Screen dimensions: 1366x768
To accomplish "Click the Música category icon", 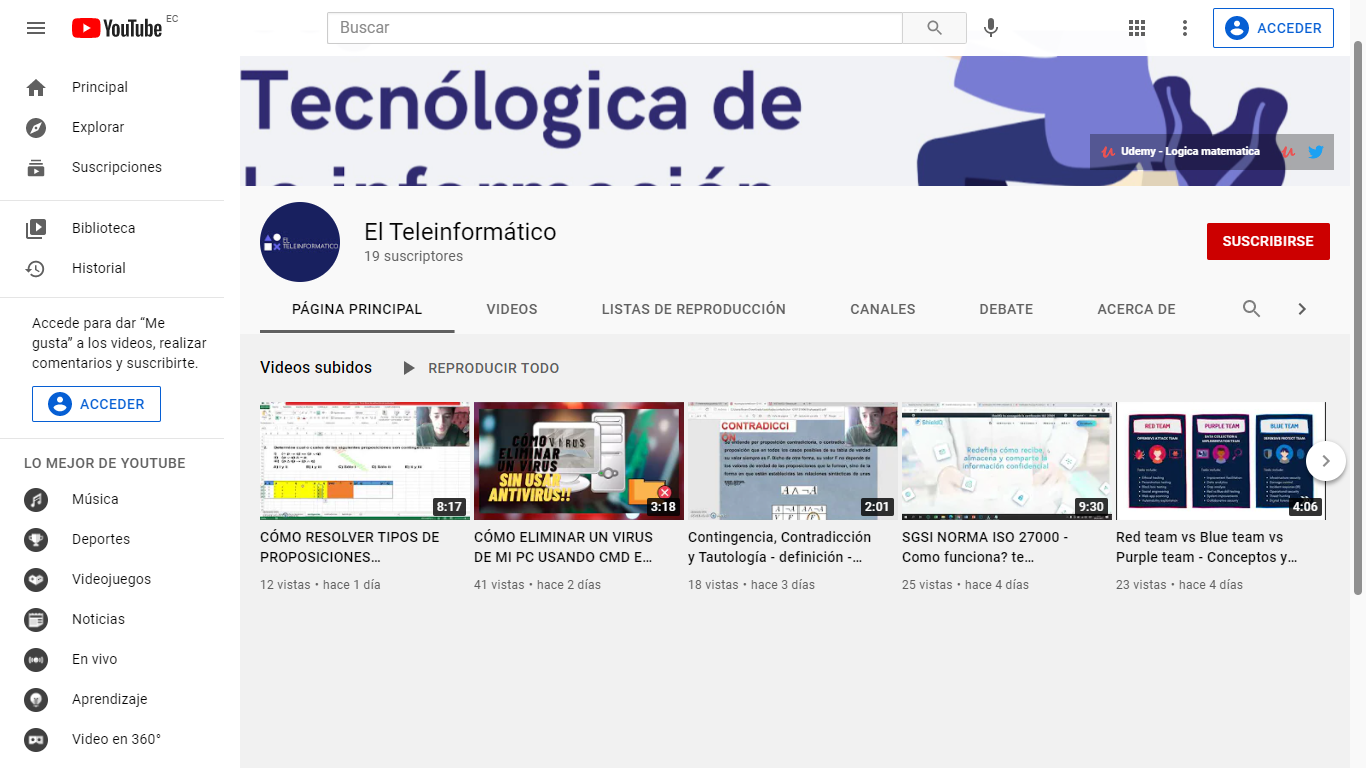I will coord(36,500).
